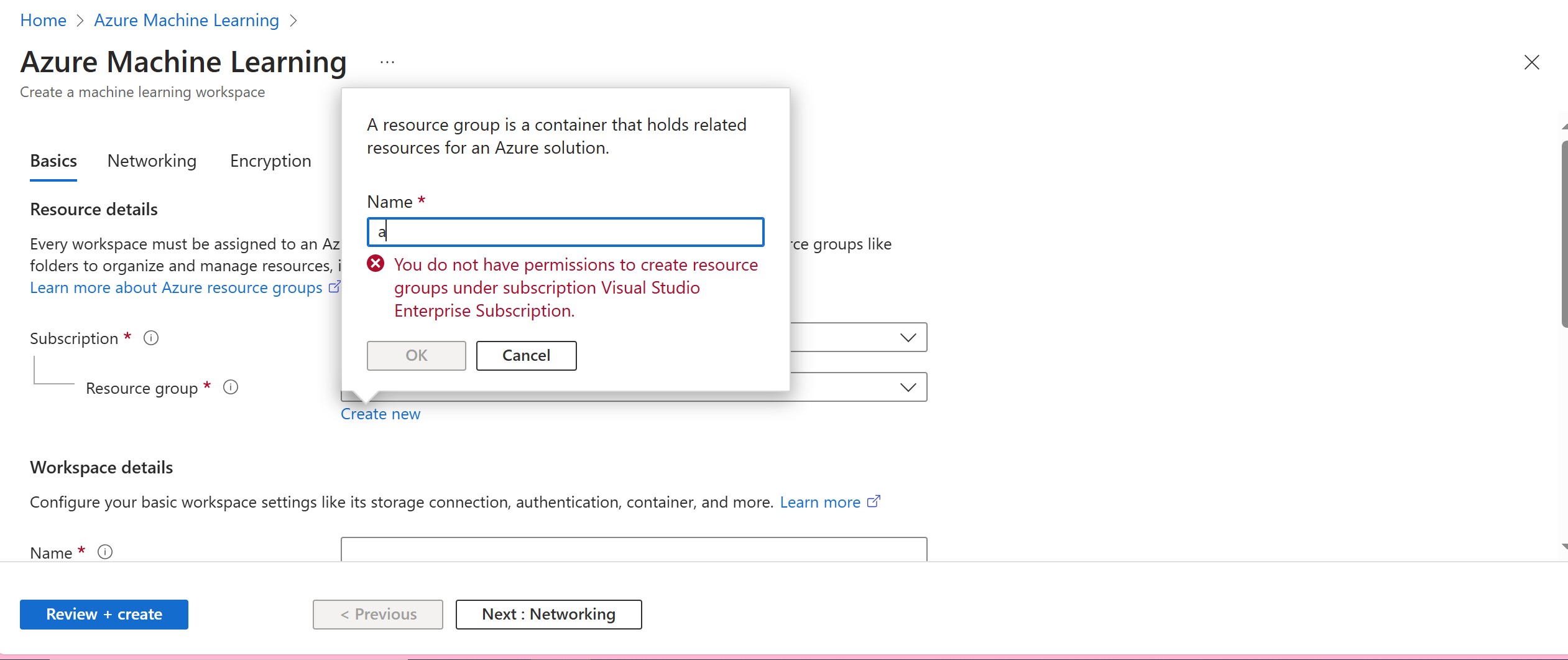Switch to the Encryption tab
The width and height of the screenshot is (1568, 660).
point(270,160)
